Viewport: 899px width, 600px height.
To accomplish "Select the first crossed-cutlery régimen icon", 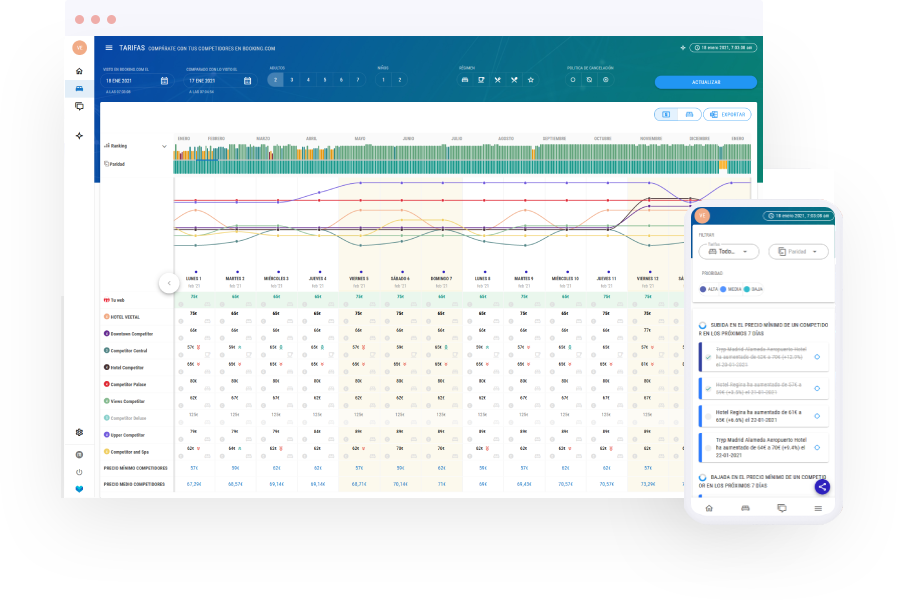I will click(x=498, y=80).
